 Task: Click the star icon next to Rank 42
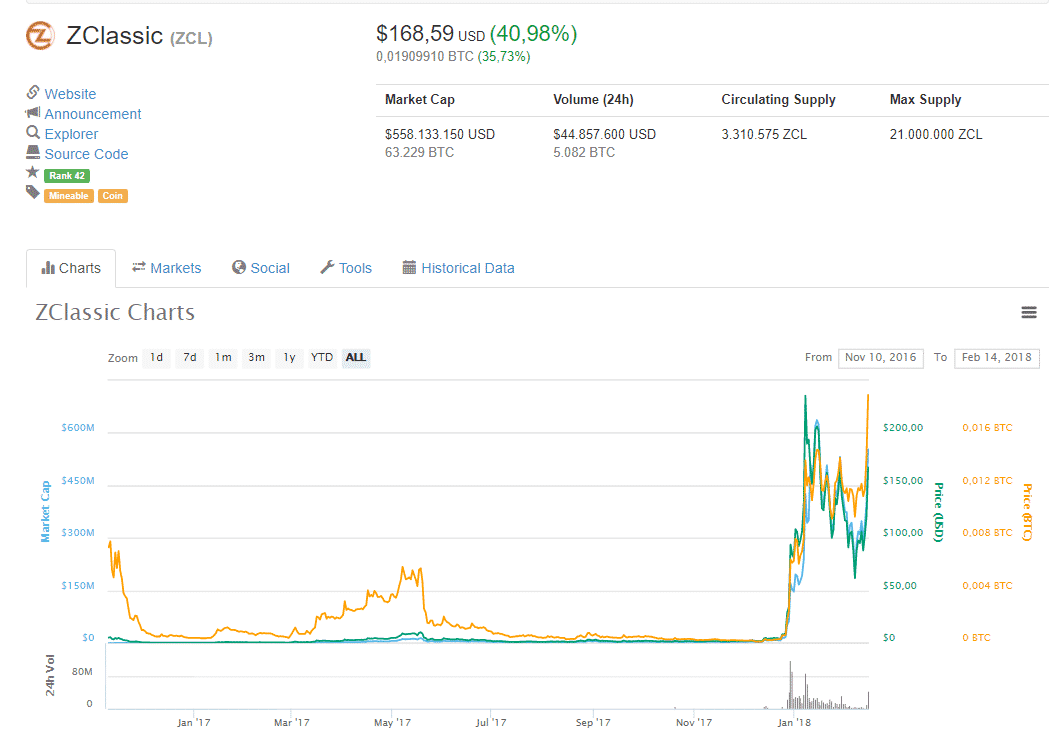click(x=33, y=173)
